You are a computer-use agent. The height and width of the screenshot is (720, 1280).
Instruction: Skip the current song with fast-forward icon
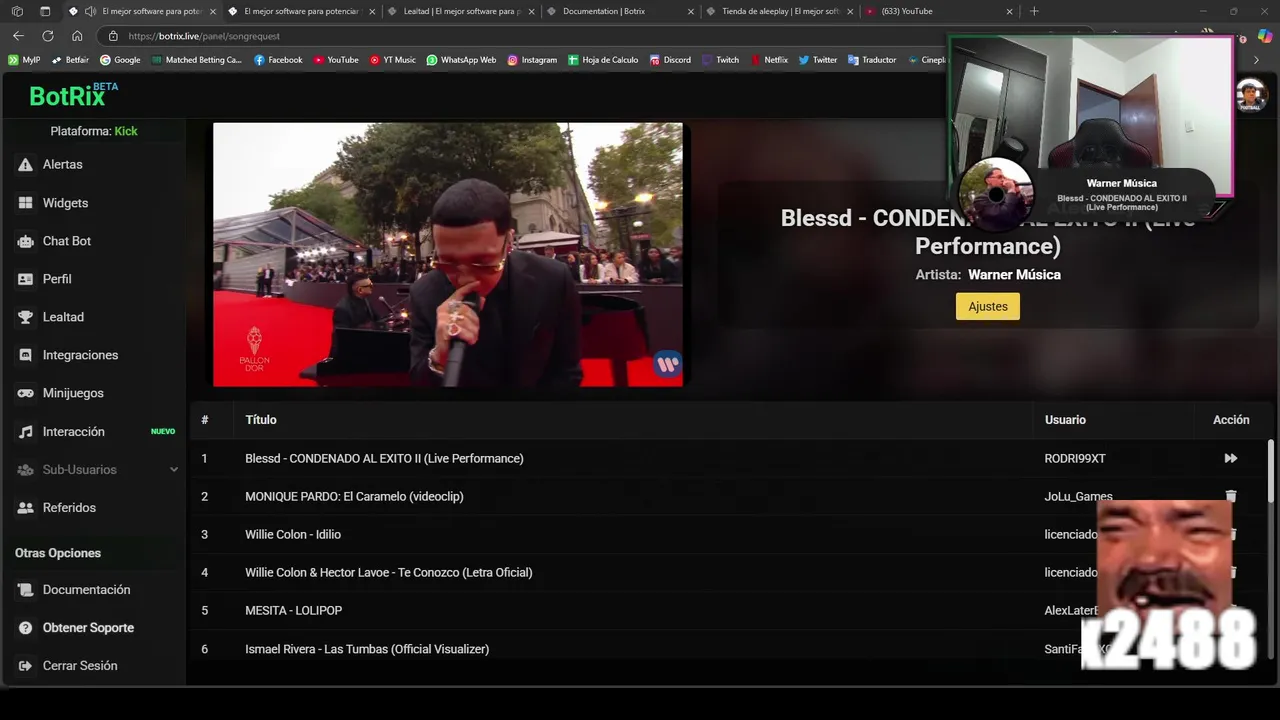[x=1231, y=458]
